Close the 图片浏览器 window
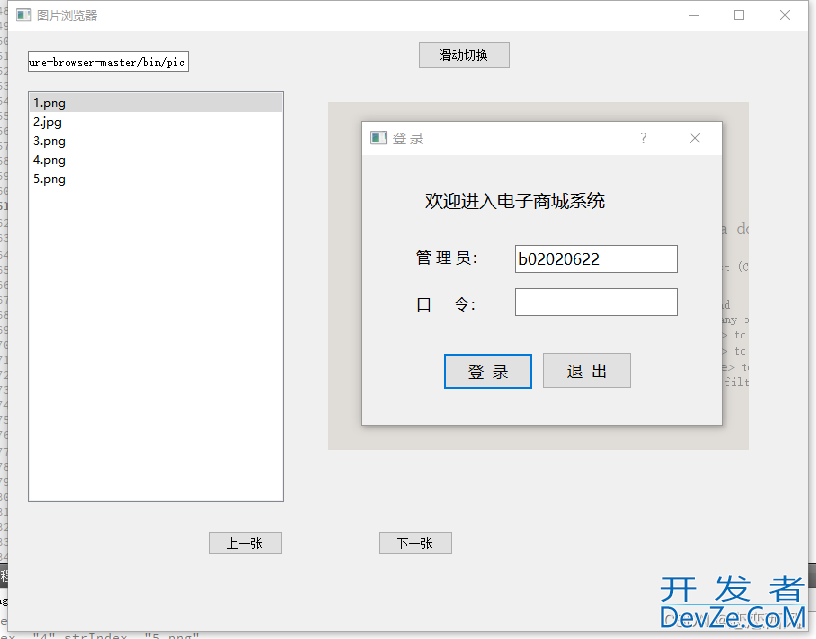 (785, 16)
